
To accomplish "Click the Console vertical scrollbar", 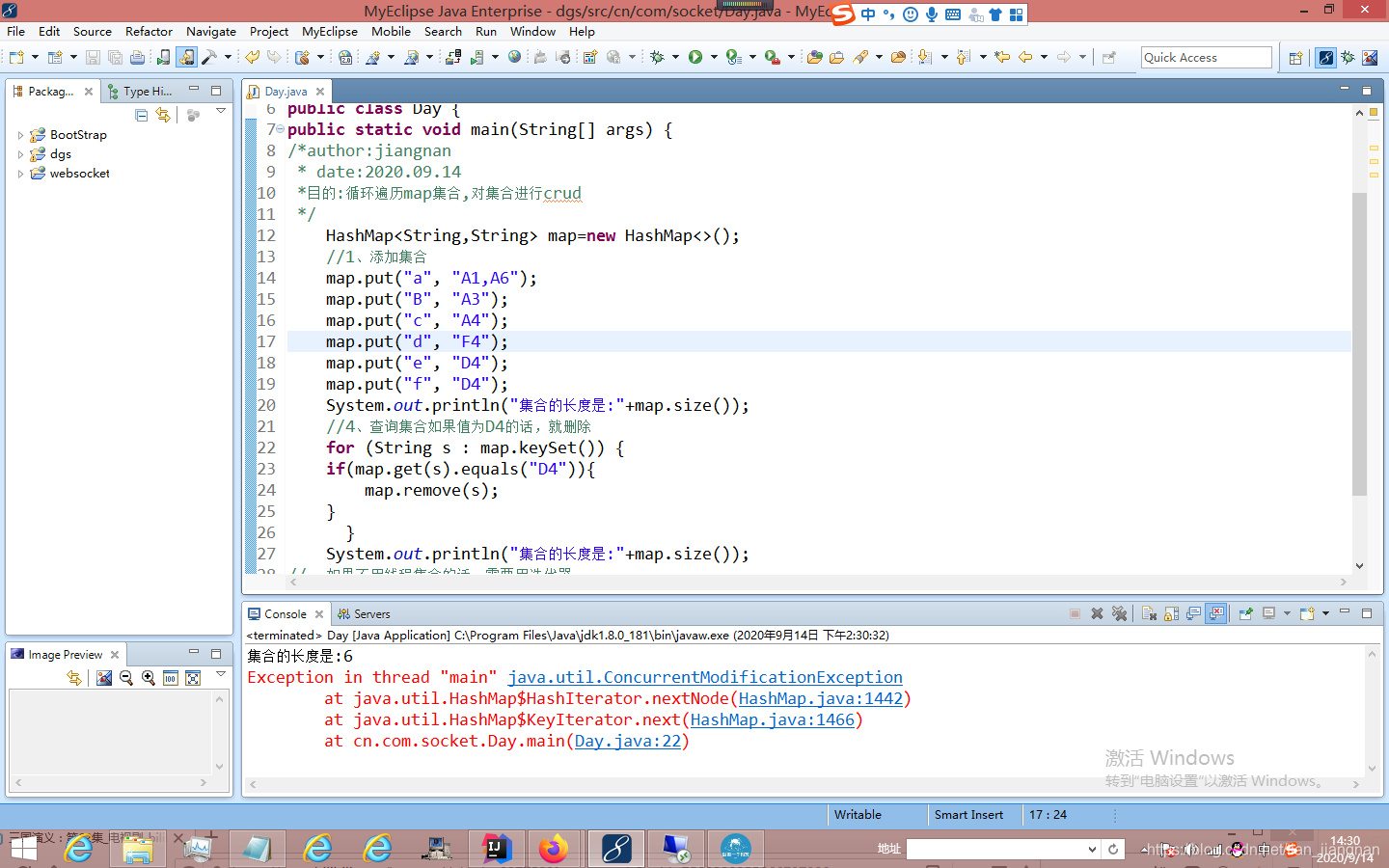I will coord(1372,711).
